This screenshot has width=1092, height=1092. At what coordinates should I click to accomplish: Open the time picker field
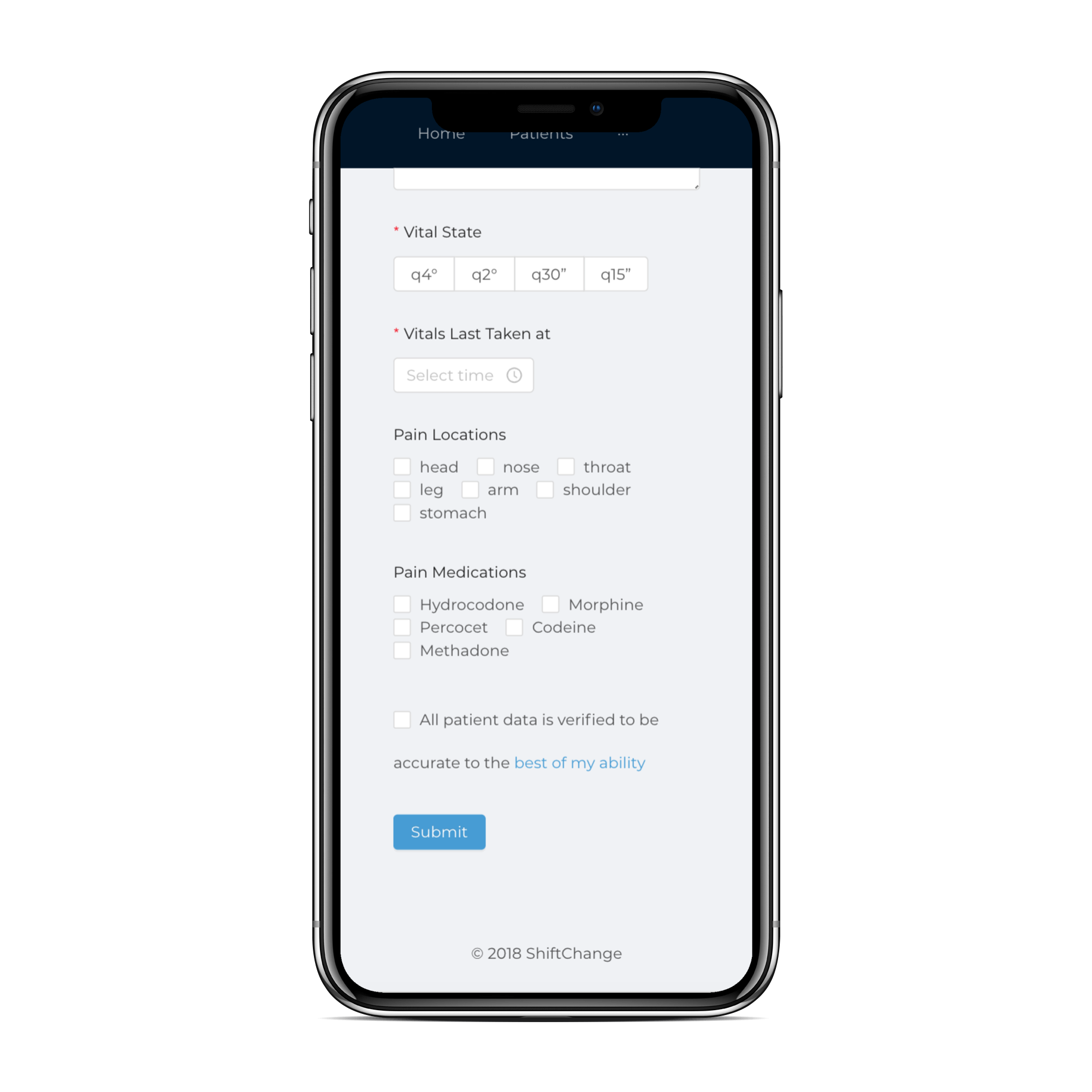462,376
